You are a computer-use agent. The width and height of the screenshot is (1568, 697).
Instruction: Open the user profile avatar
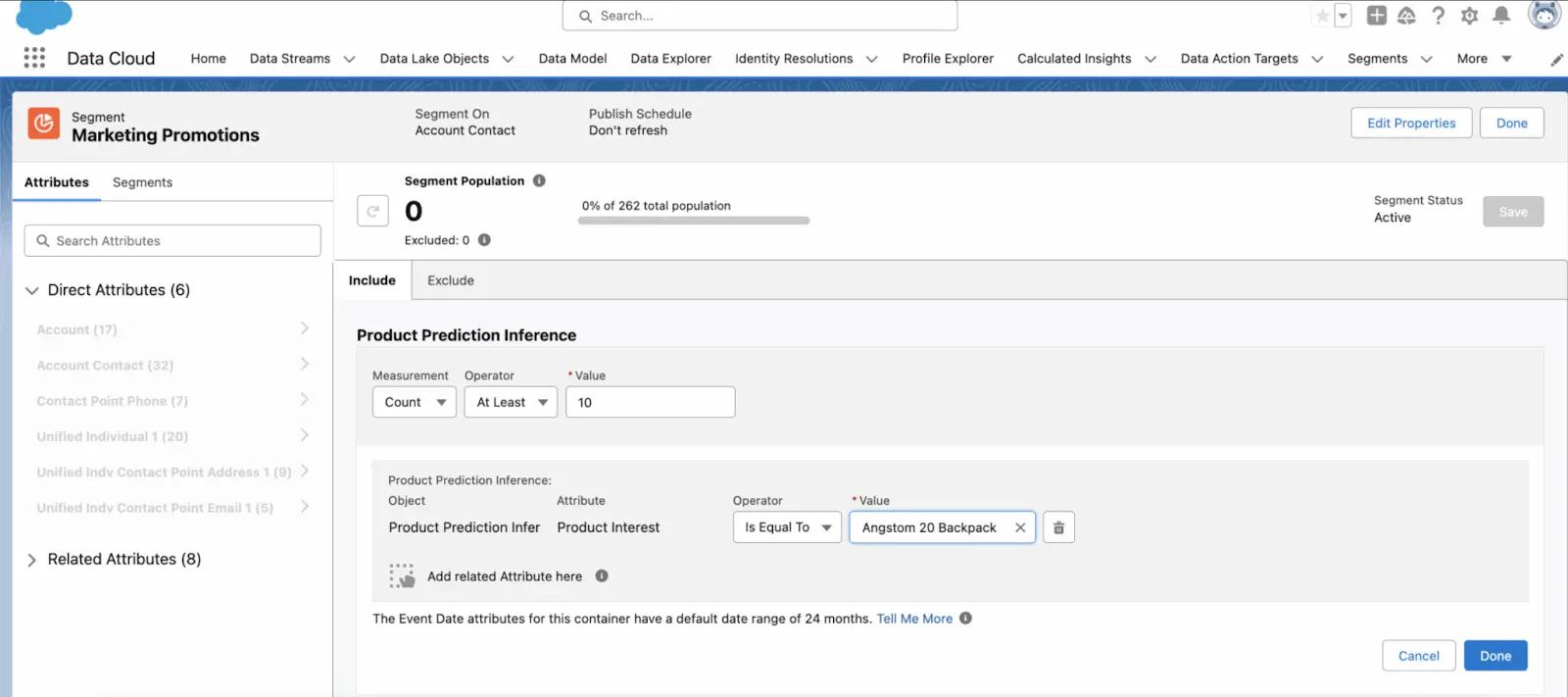point(1544,15)
